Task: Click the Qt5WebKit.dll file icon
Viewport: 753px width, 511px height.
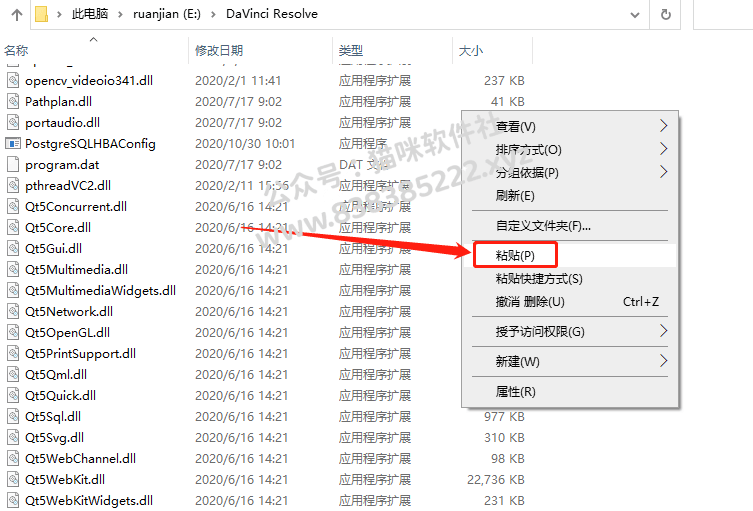Action: click(13, 479)
